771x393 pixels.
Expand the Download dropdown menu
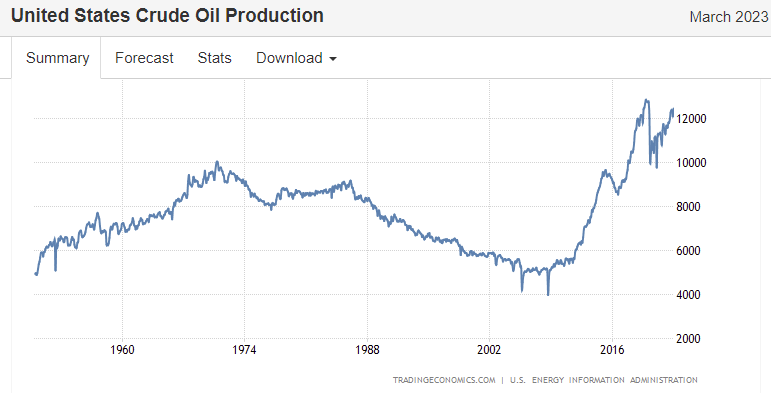[296, 58]
